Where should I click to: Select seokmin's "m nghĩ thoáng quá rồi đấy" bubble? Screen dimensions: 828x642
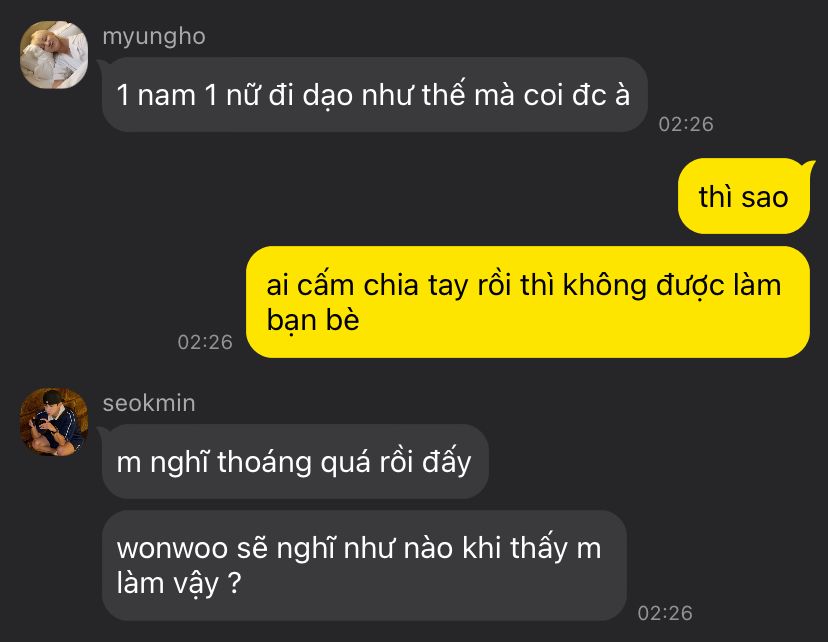[x=295, y=461]
